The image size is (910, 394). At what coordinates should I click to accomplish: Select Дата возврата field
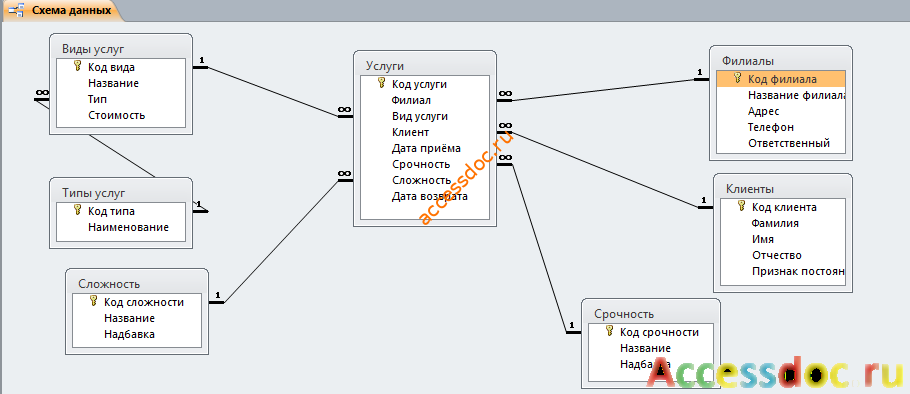click(x=425, y=196)
